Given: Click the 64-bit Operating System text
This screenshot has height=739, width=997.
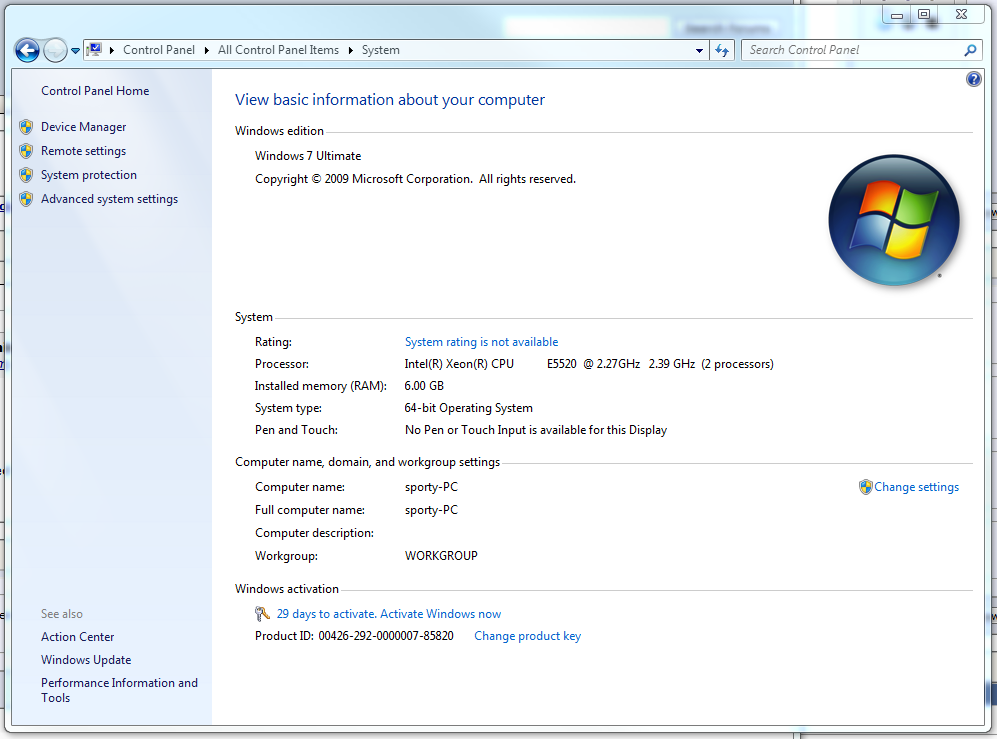Looking at the screenshot, I should coord(469,408).
